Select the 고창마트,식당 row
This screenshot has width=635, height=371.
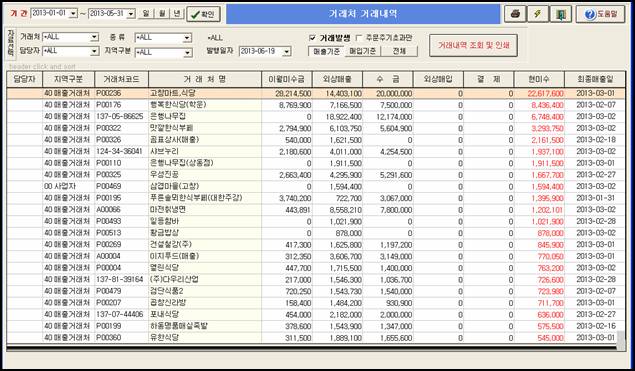[x=316, y=94]
